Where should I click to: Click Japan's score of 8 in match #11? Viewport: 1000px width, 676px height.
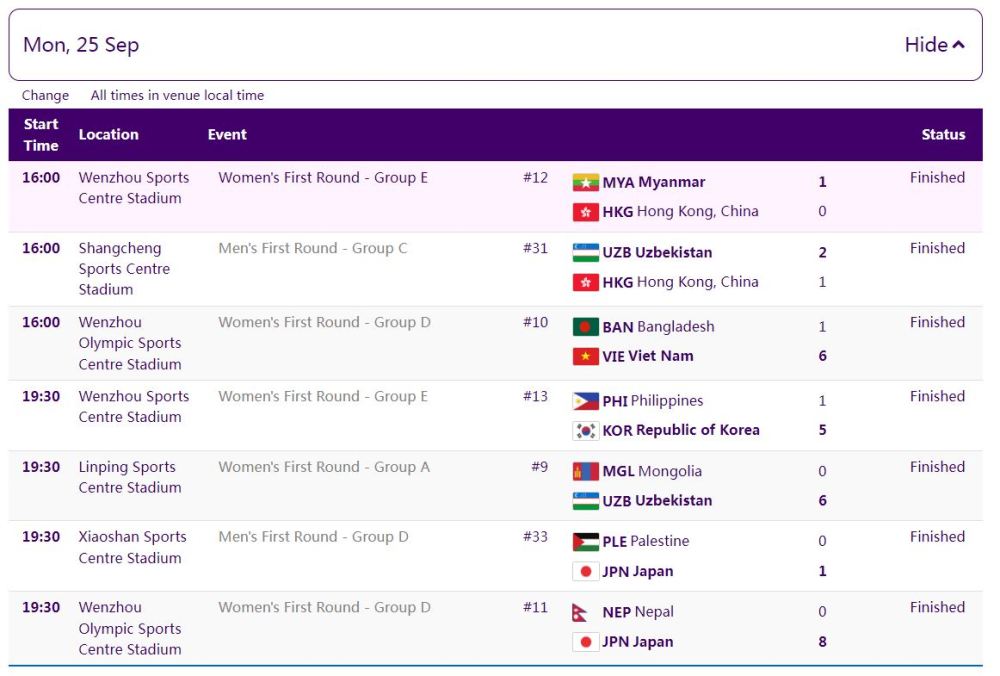822,642
